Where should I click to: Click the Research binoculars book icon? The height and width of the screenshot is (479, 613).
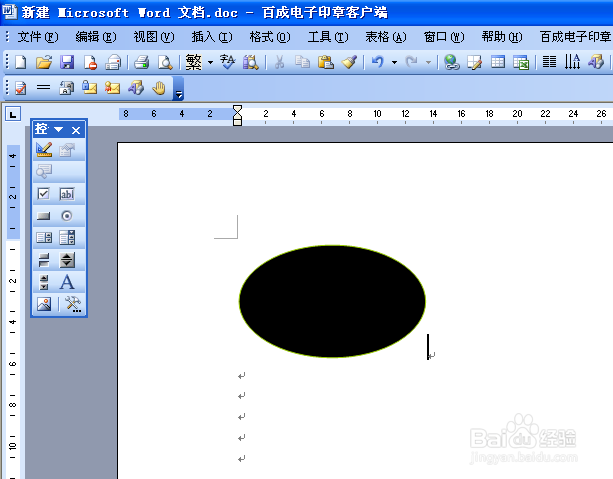pyautogui.click(x=251, y=62)
